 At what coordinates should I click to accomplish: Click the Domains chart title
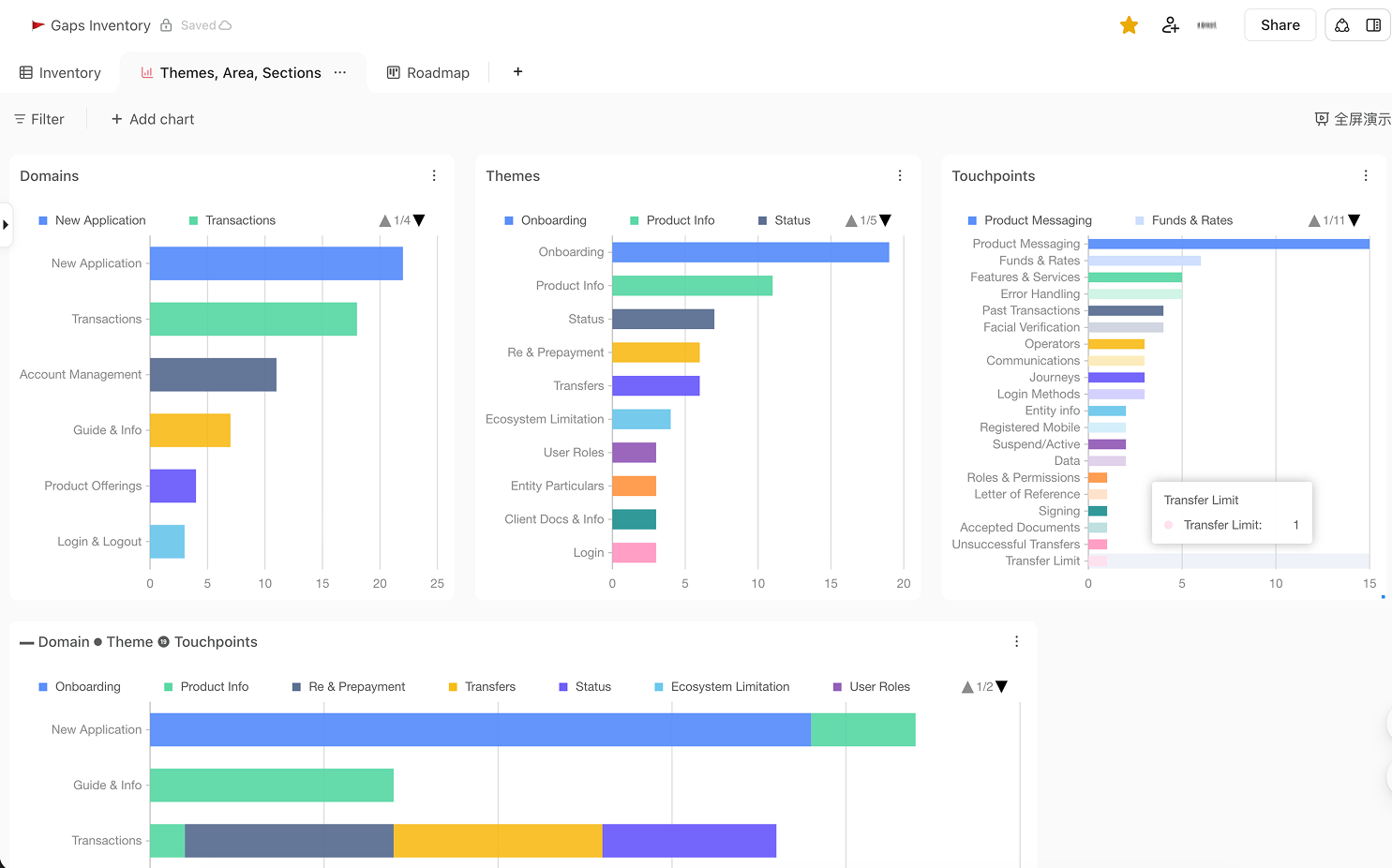(50, 176)
